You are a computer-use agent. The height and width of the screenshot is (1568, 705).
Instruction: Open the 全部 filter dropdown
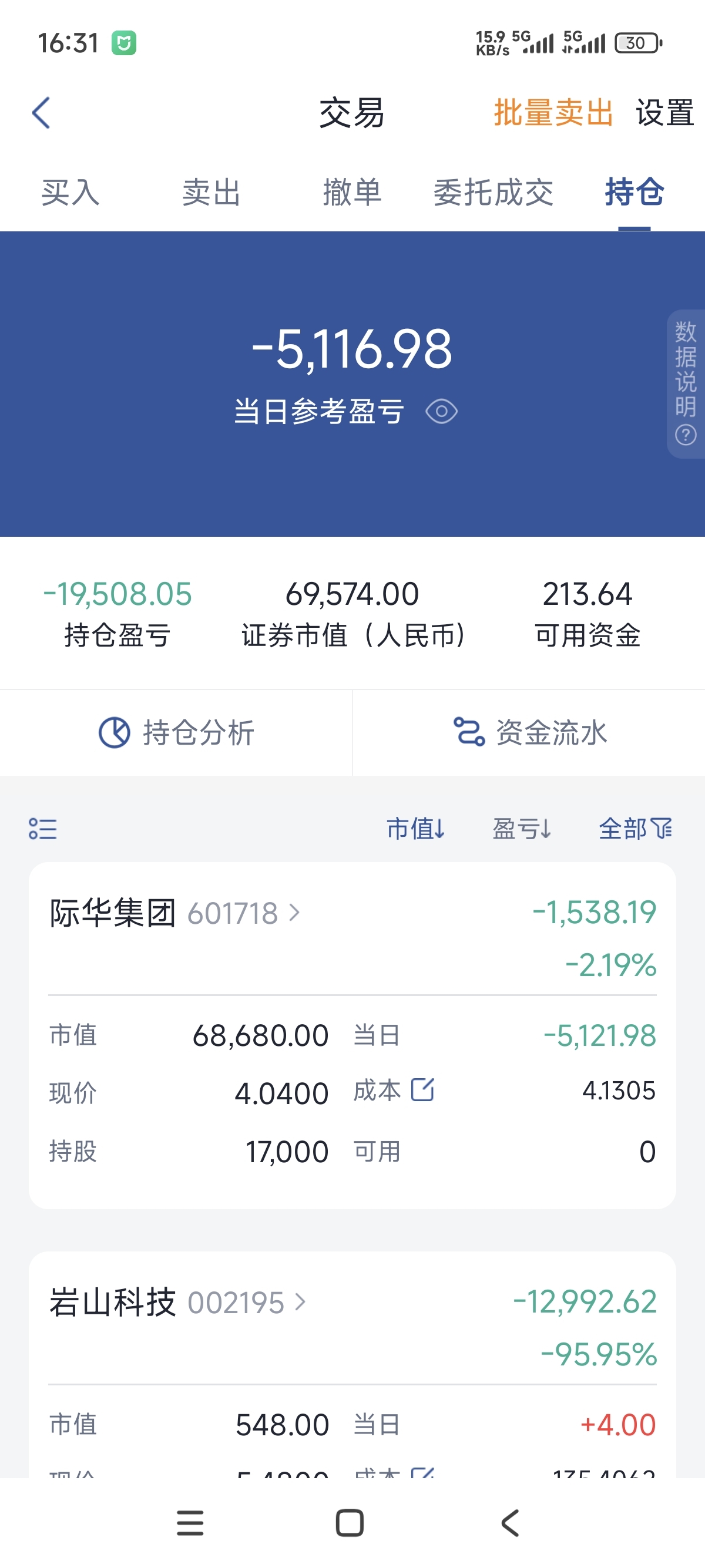(x=636, y=829)
